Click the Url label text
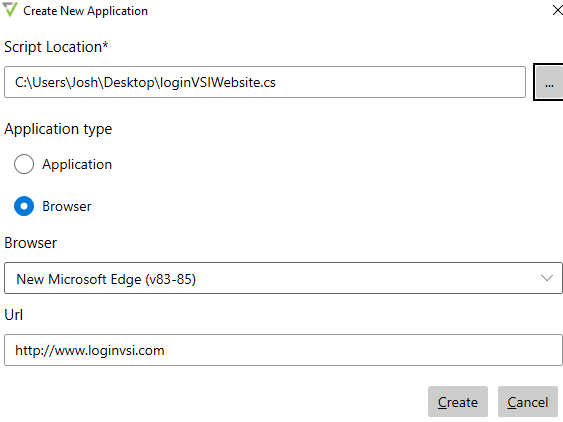The width and height of the screenshot is (563, 422). click(x=14, y=315)
